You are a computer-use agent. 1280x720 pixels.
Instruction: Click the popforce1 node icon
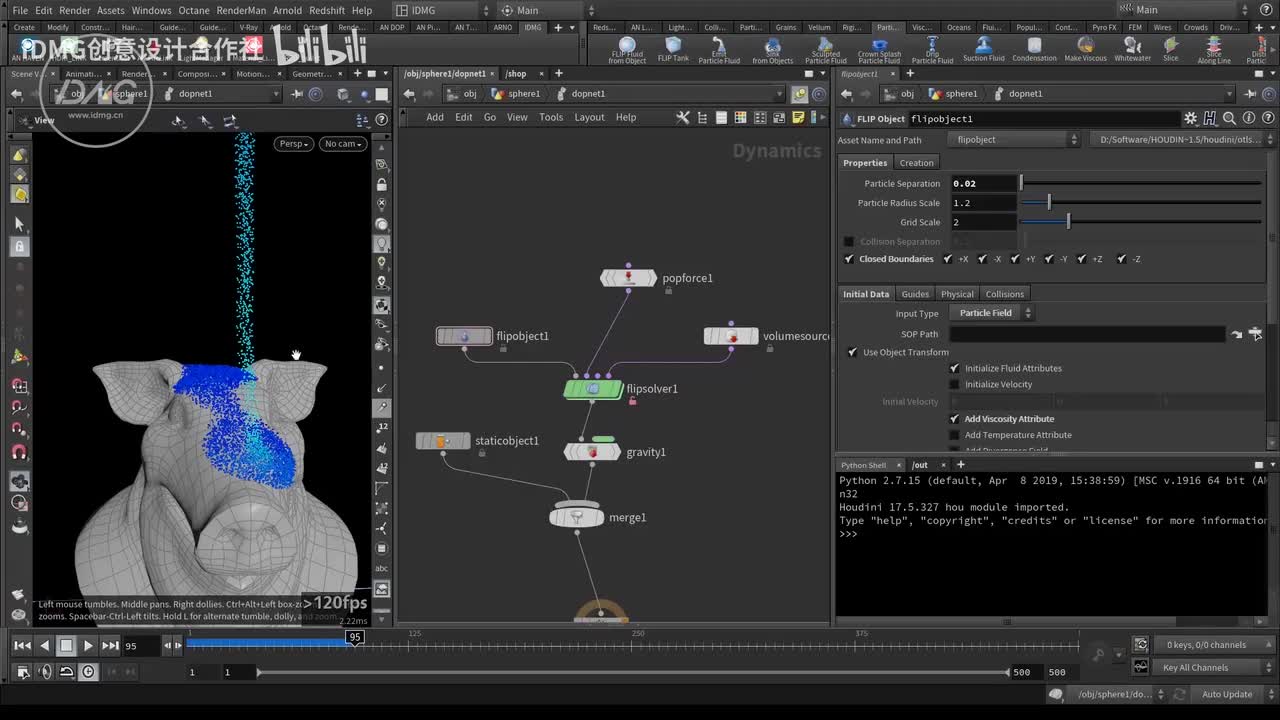tap(628, 278)
